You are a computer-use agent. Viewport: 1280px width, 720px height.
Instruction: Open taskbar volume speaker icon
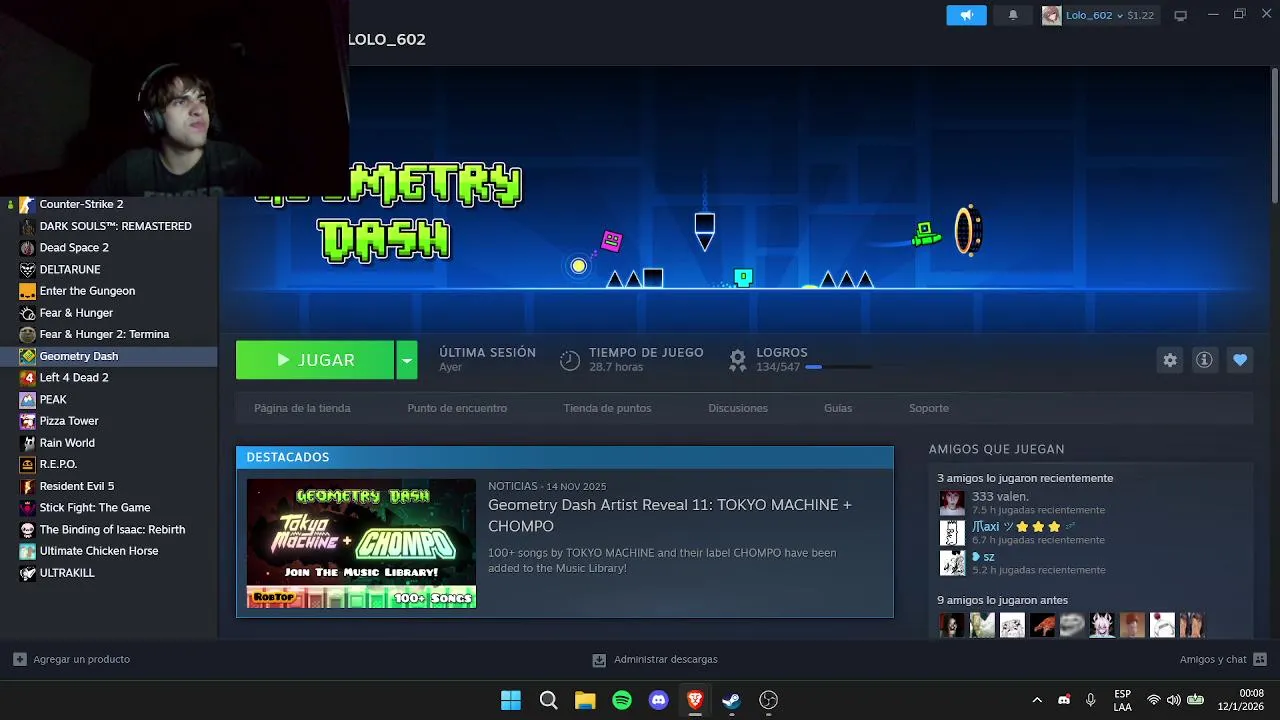point(1174,700)
